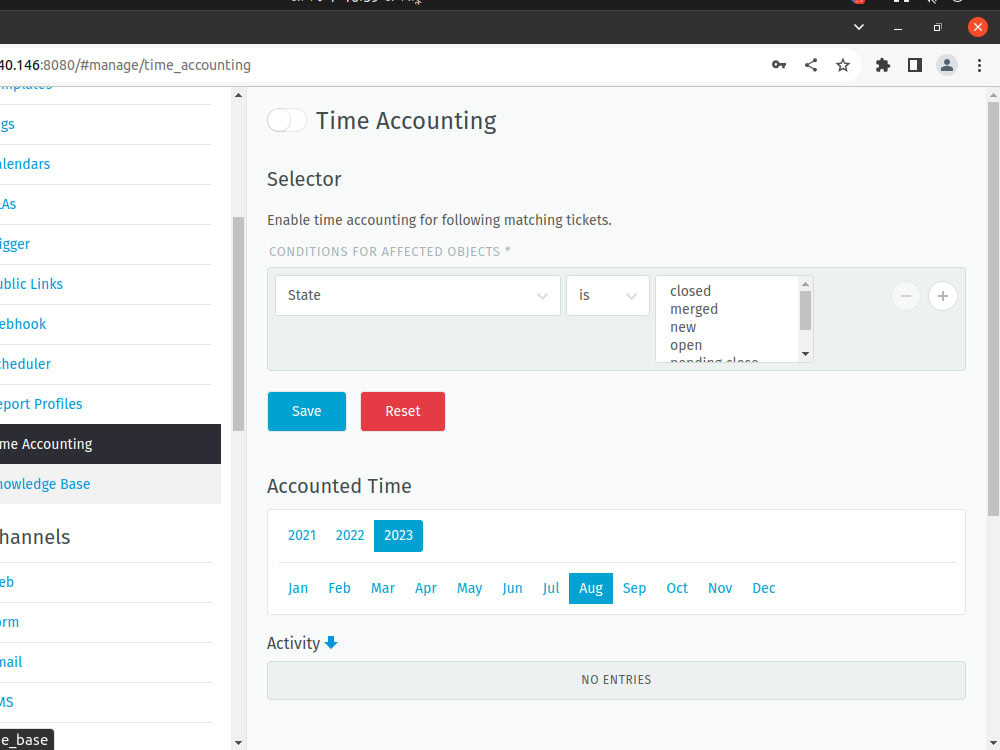Click the Activity sort arrow icon
Image resolution: width=1000 pixels, height=750 pixels.
[330, 643]
